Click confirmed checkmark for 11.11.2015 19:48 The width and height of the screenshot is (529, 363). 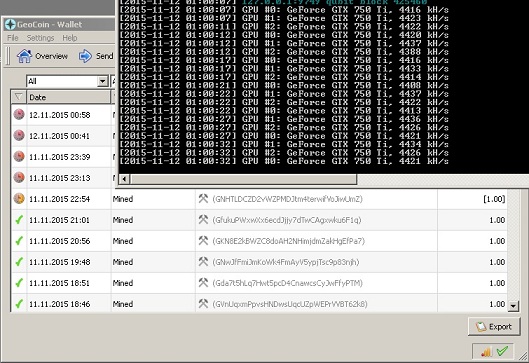[x=19, y=262]
